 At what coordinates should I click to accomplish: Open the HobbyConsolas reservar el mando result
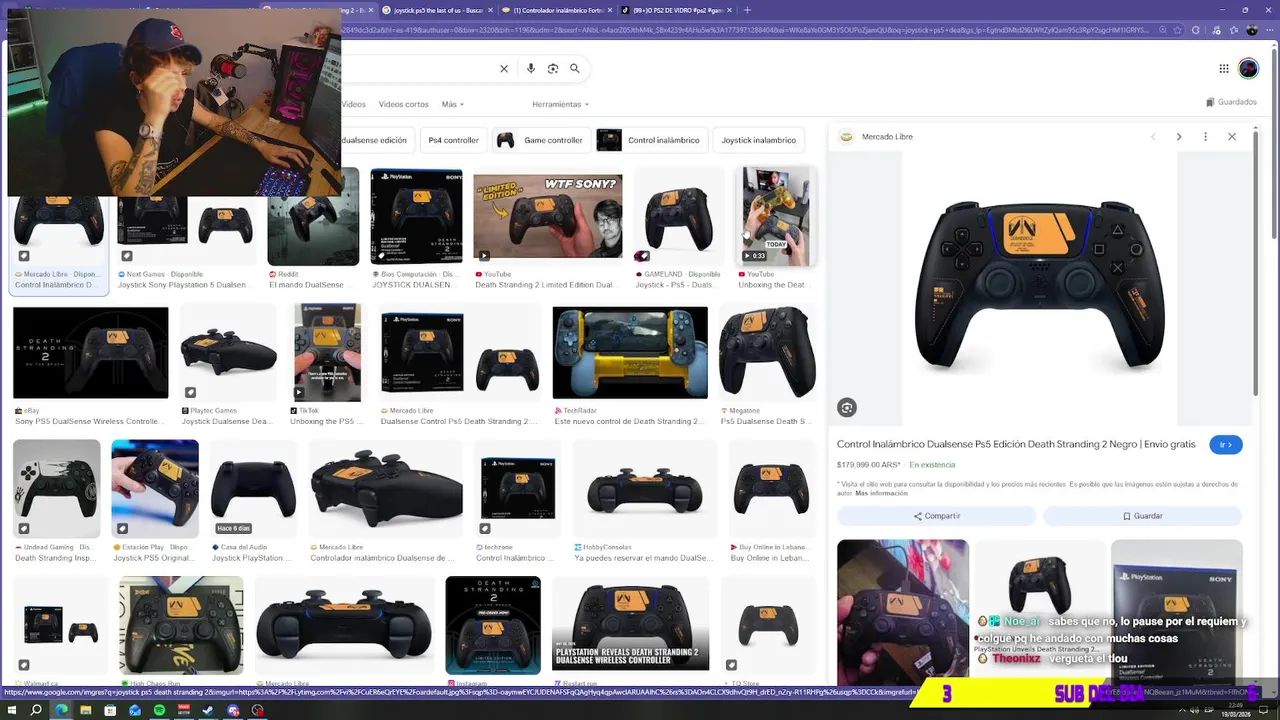(645, 489)
